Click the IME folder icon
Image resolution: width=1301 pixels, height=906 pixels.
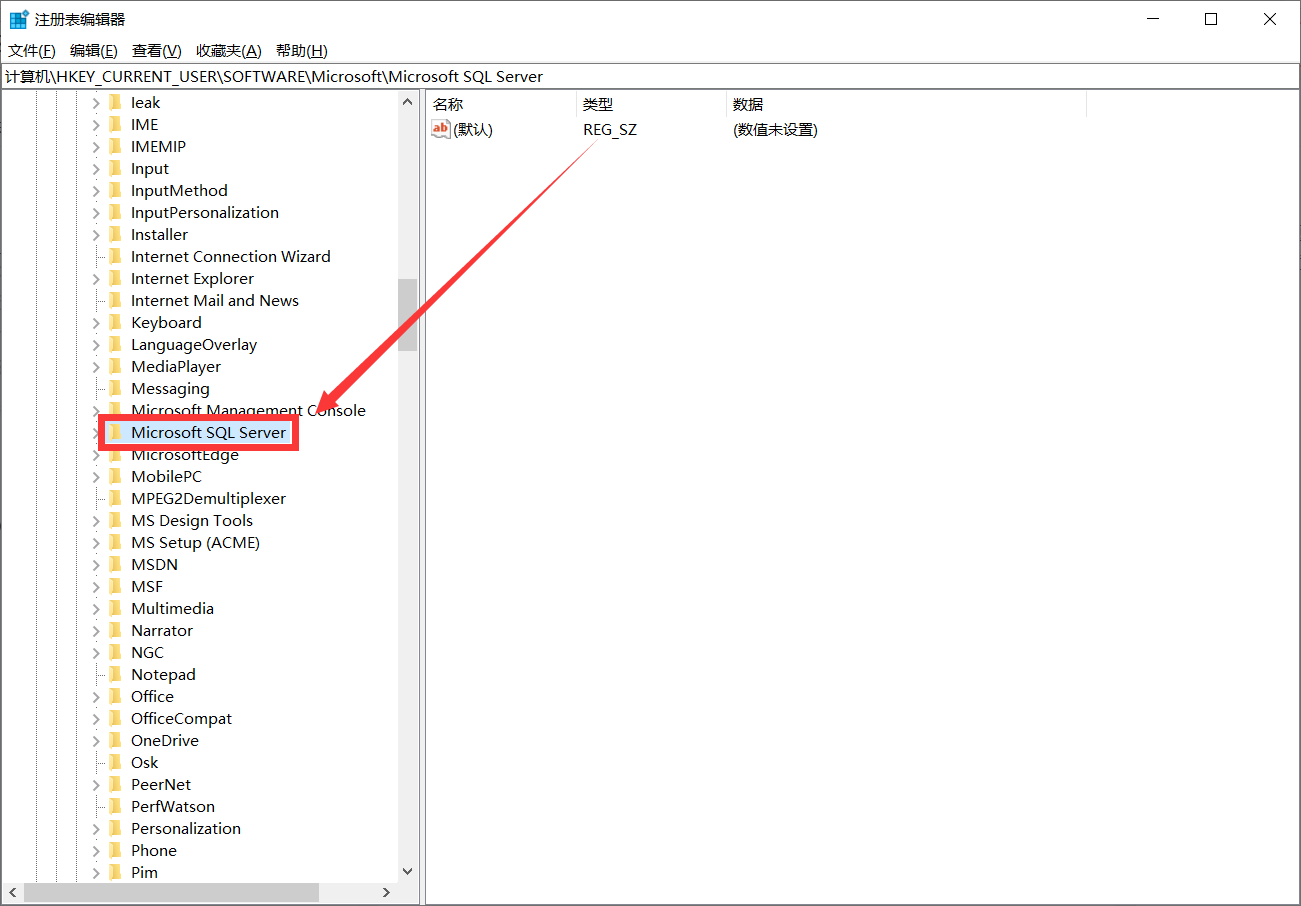[x=116, y=124]
